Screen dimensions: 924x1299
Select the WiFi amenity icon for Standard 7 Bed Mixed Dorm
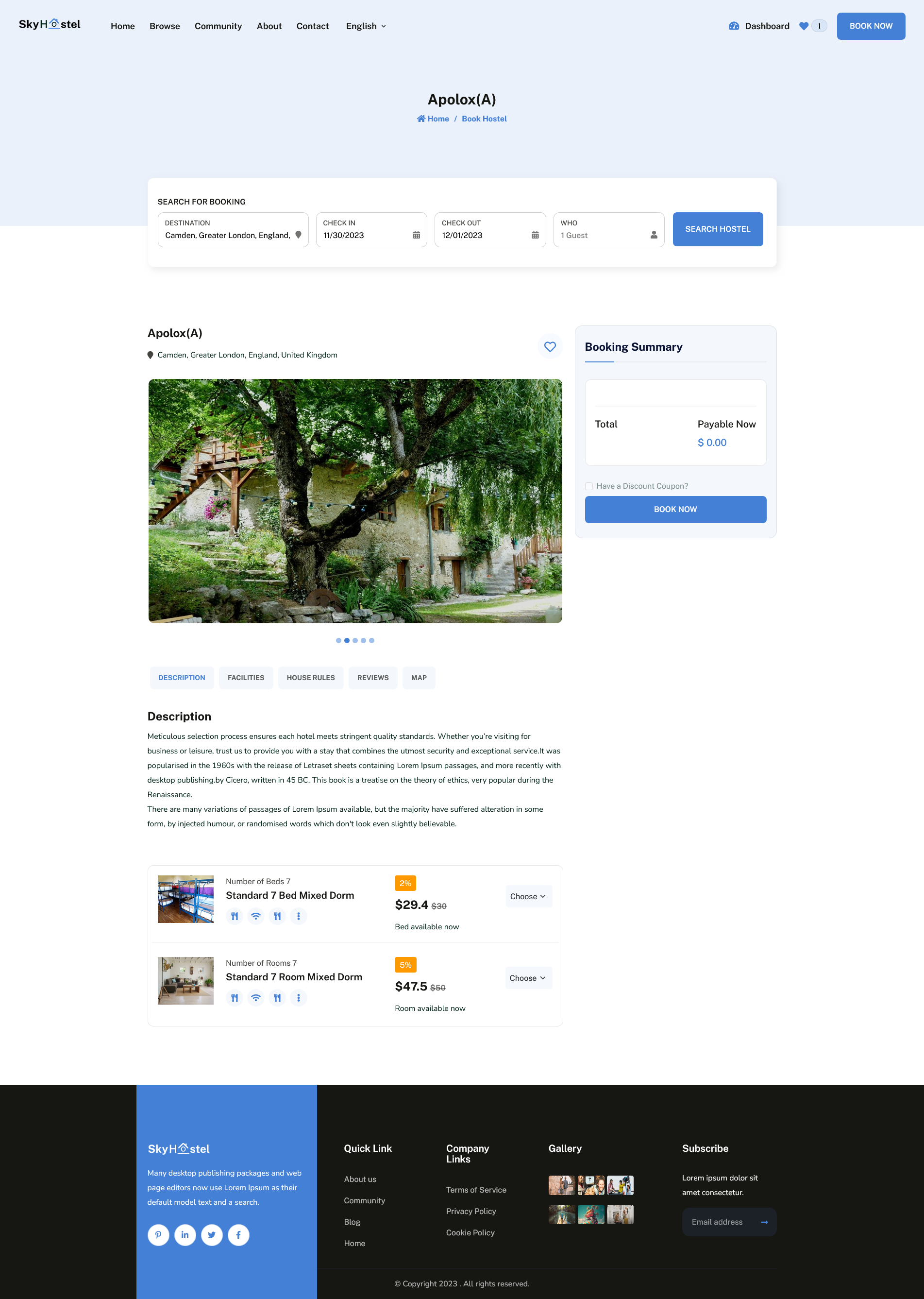[255, 917]
